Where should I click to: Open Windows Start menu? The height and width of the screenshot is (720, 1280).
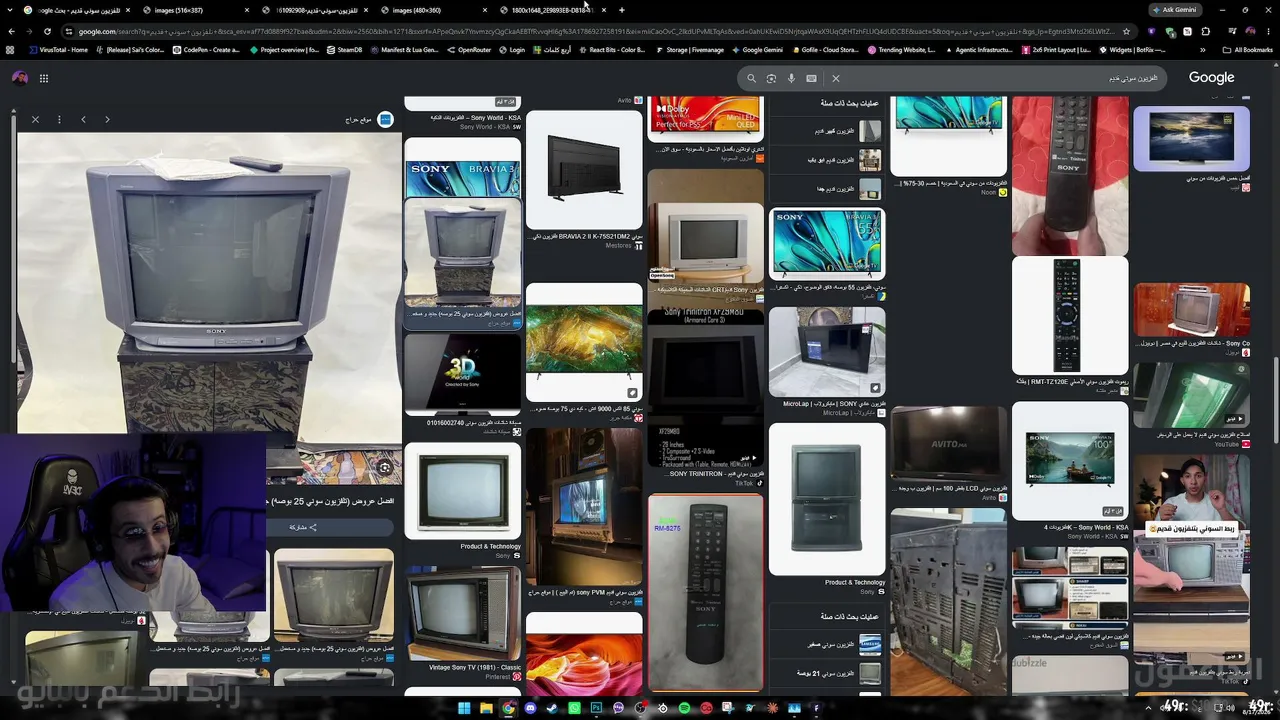coord(464,708)
